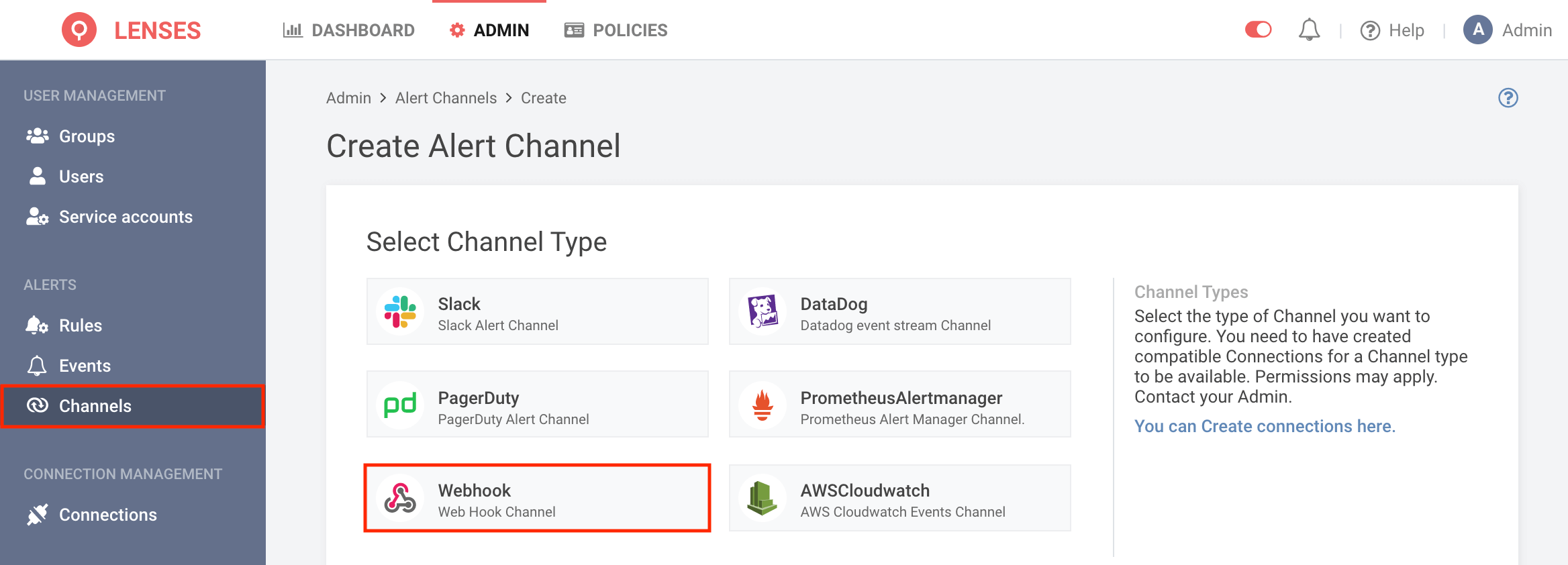This screenshot has height=565, width=1568.
Task: Click the Slack logo icon
Action: [x=400, y=311]
